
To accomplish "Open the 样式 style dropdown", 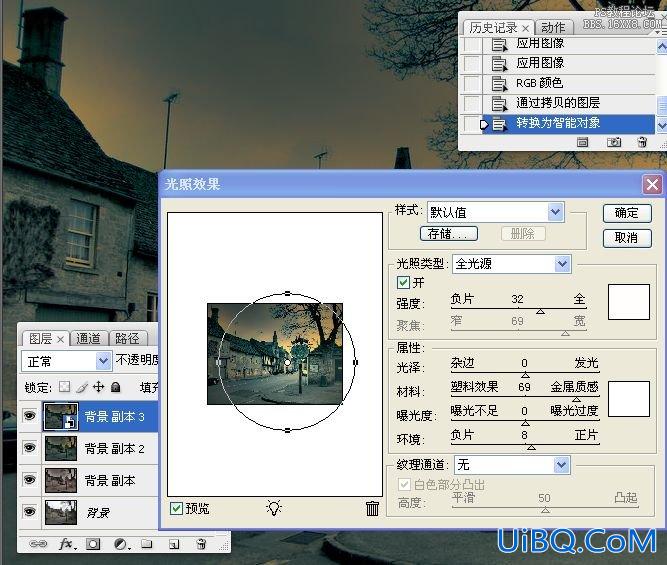I will click(555, 211).
